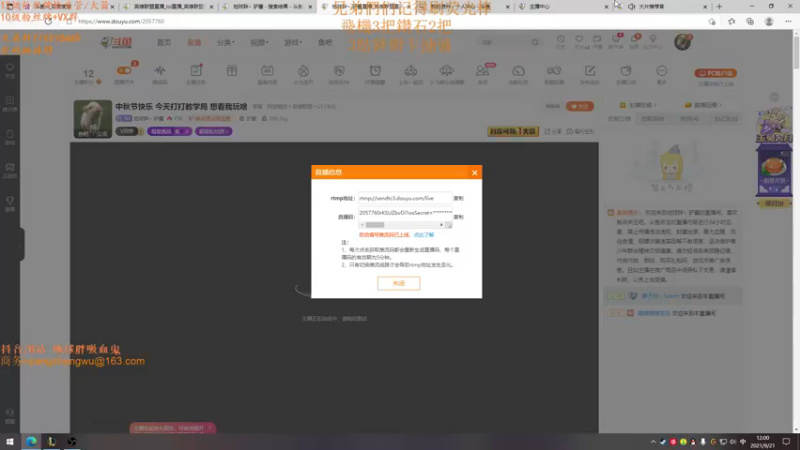Click the browser refresh button

tap(48, 21)
